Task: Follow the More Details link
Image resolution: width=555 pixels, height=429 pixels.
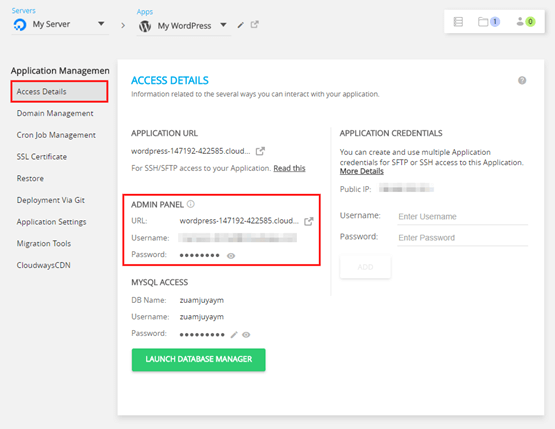Action: click(361, 171)
